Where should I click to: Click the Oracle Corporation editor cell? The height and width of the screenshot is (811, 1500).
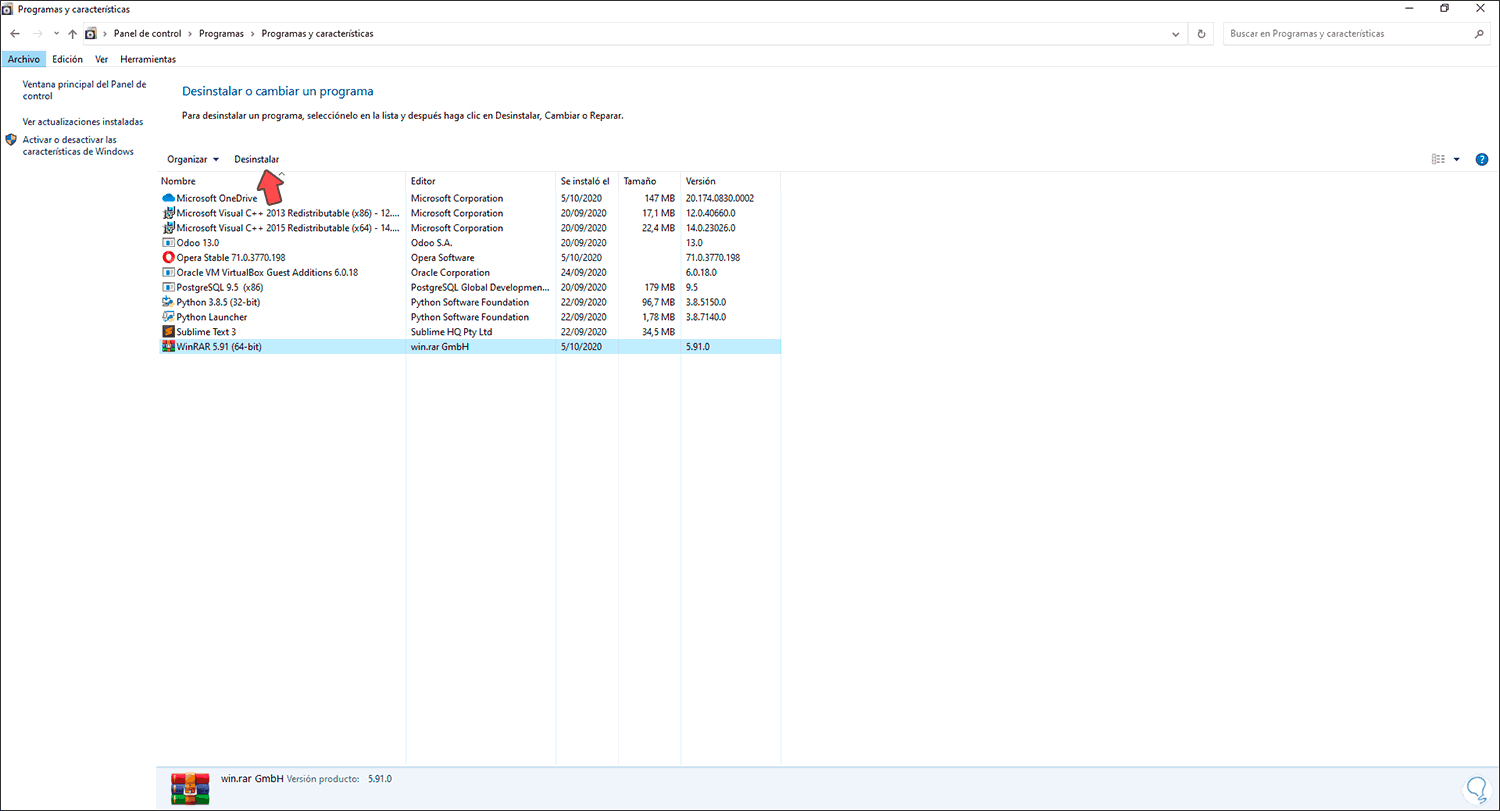[450, 272]
